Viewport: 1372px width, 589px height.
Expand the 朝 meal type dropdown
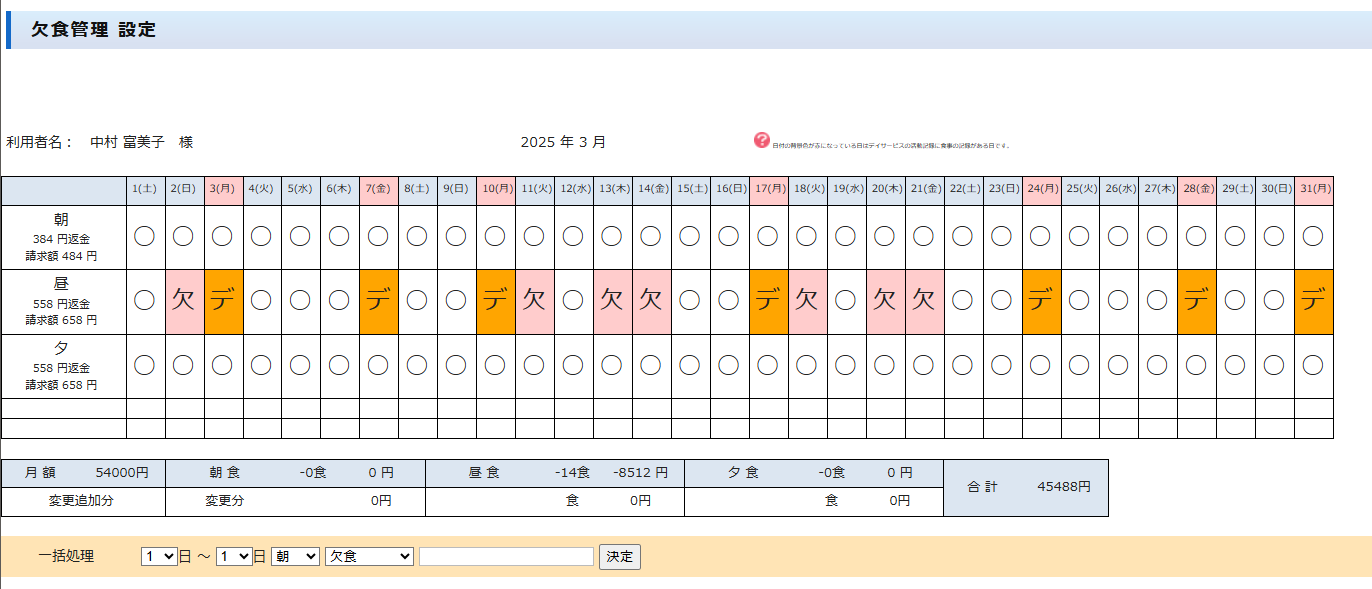pyautogui.click(x=295, y=556)
